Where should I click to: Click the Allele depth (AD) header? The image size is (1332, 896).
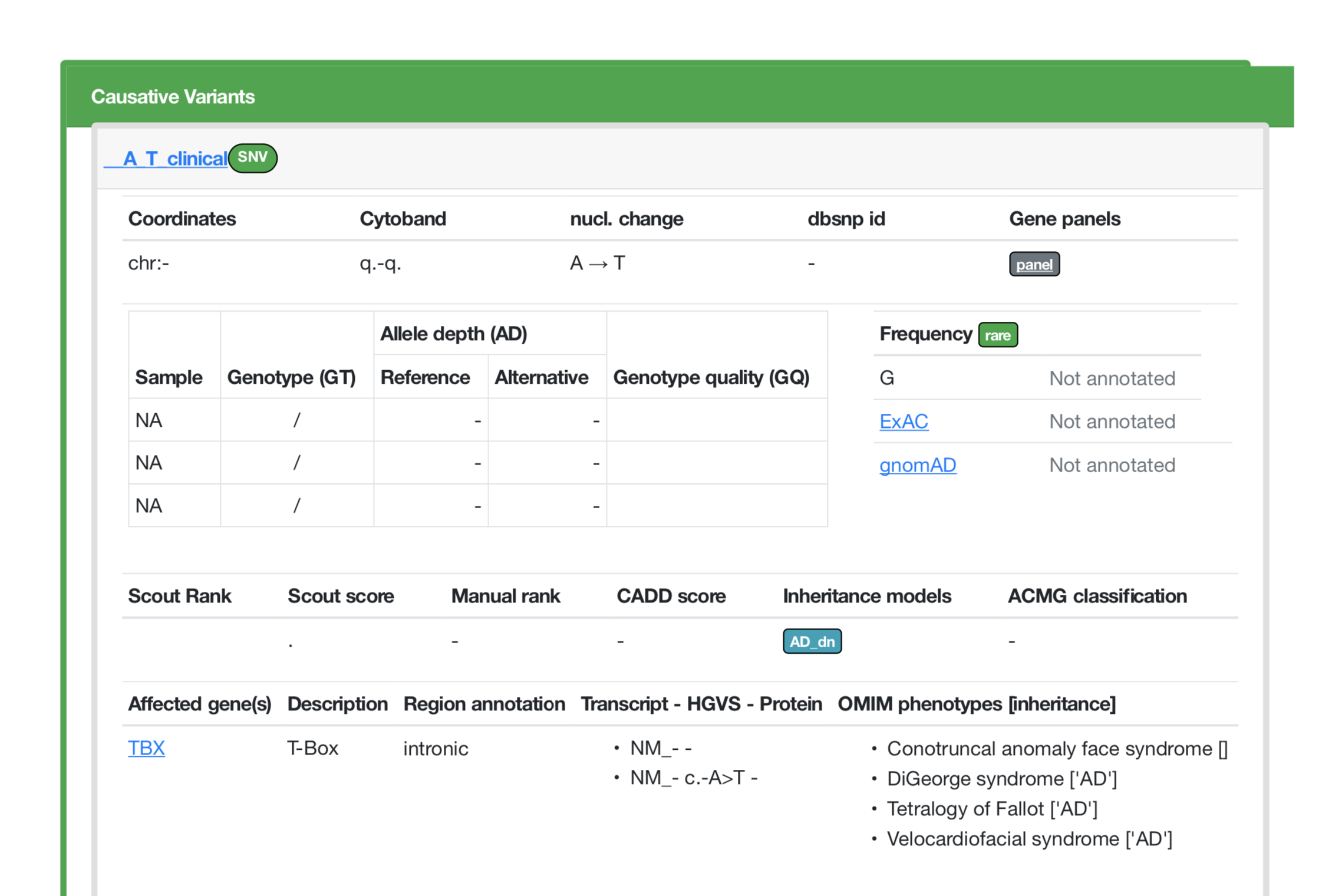[x=454, y=334]
